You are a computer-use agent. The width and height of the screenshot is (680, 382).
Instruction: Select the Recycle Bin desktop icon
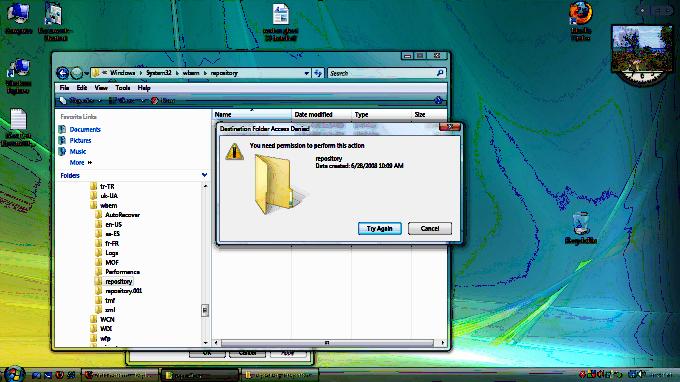tap(581, 228)
